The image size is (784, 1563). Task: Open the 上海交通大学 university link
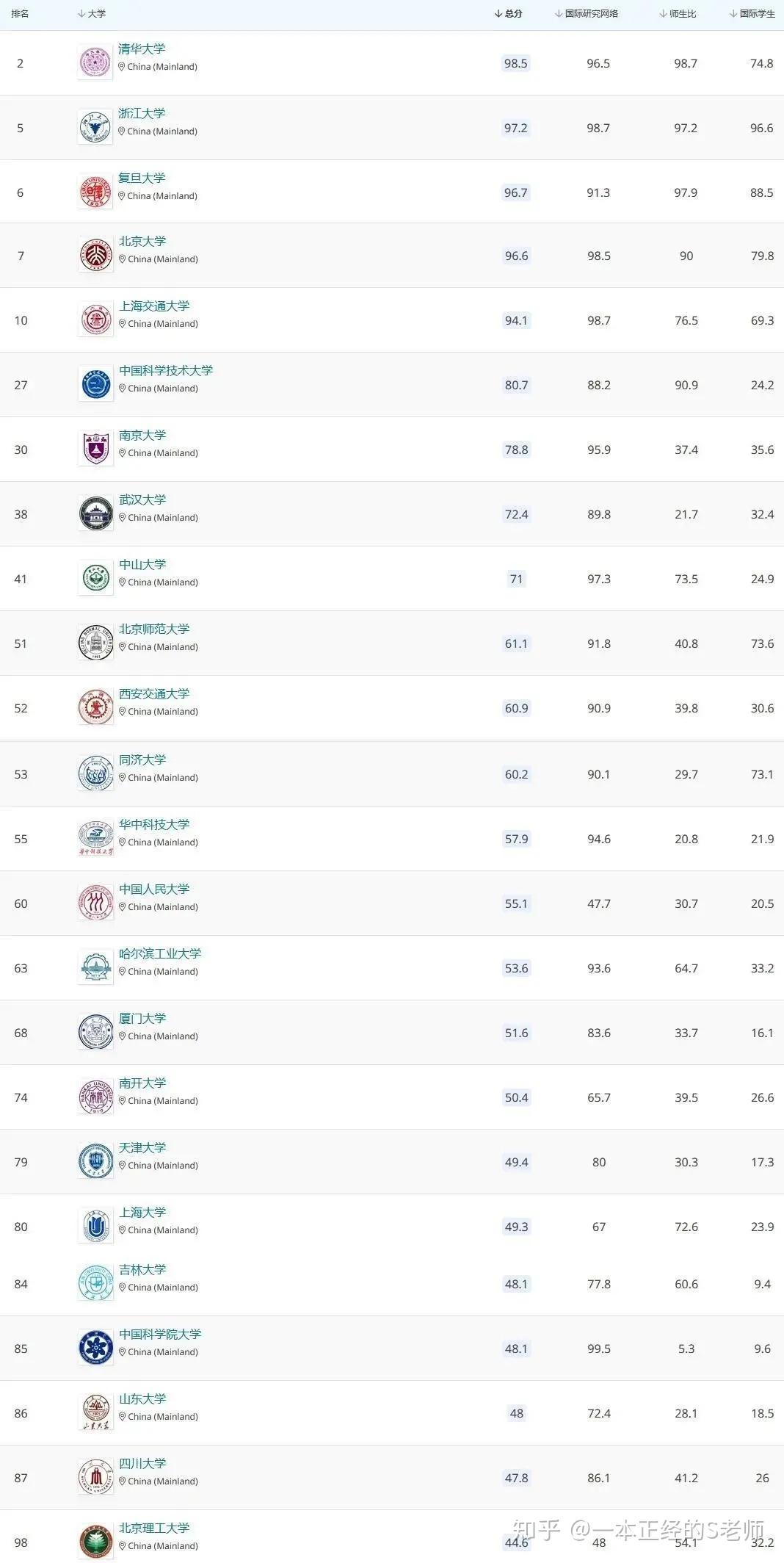(154, 306)
